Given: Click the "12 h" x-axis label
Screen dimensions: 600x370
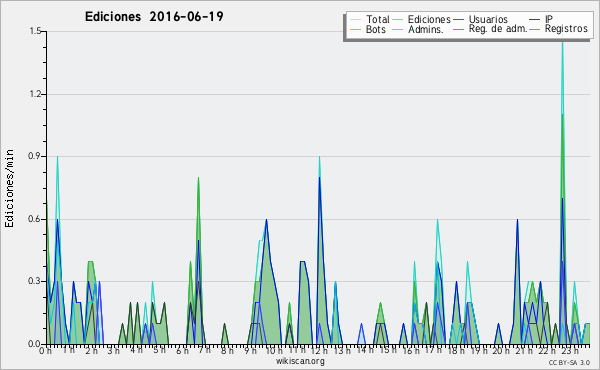Looking at the screenshot, I should (x=319, y=350).
